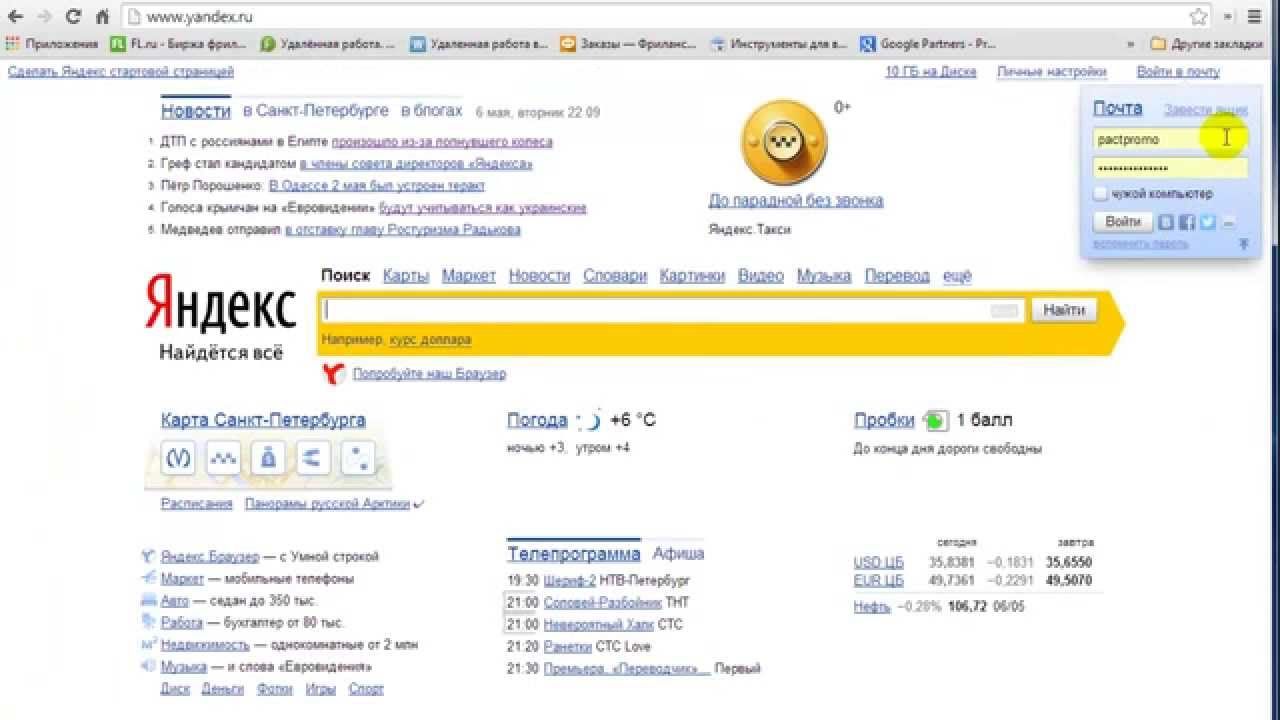1280x720 pixels.
Task: Go back using the browser back arrow
Action: [15, 16]
